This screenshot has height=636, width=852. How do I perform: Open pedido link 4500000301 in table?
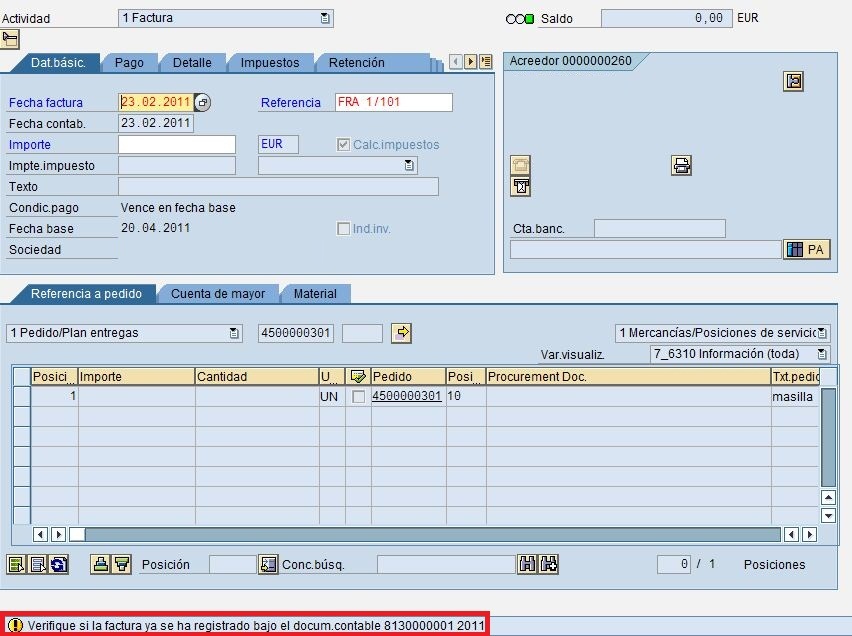point(406,396)
